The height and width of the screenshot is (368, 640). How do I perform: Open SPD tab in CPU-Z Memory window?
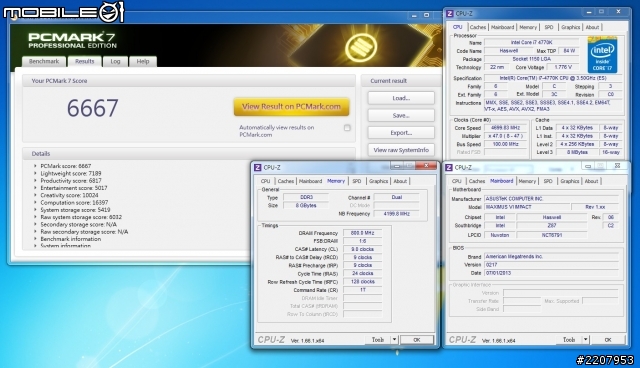click(357, 181)
